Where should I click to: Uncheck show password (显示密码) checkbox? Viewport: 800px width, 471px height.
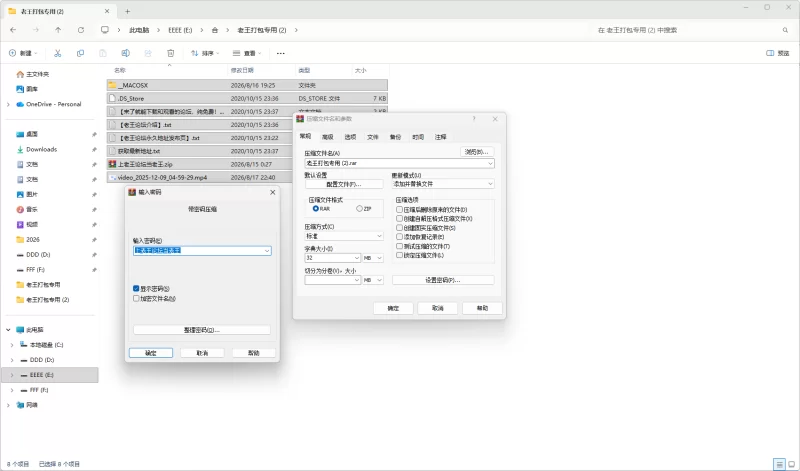tap(136, 288)
